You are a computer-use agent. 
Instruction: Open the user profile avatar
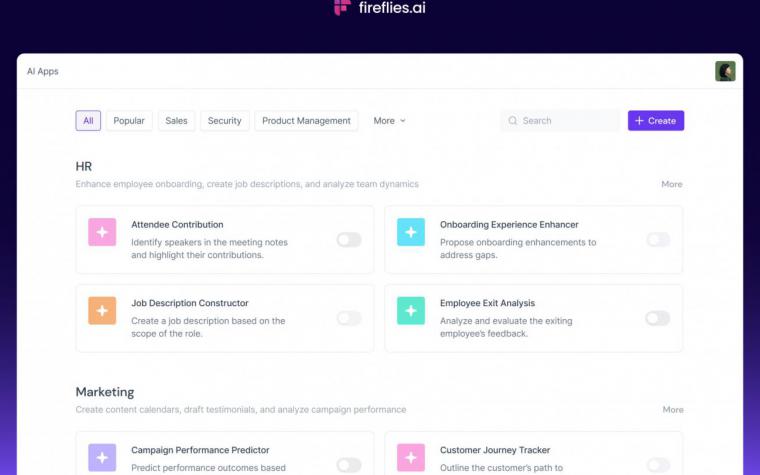tap(725, 71)
